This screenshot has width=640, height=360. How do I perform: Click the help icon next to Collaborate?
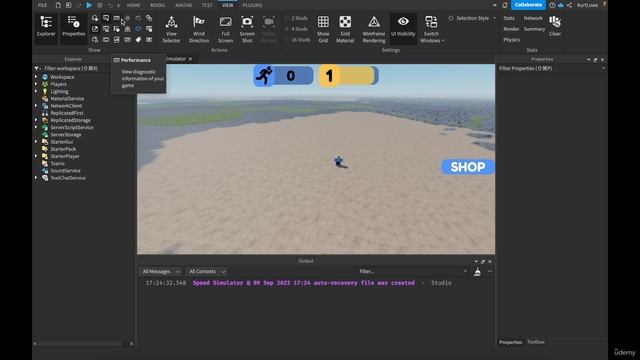tap(552, 5)
